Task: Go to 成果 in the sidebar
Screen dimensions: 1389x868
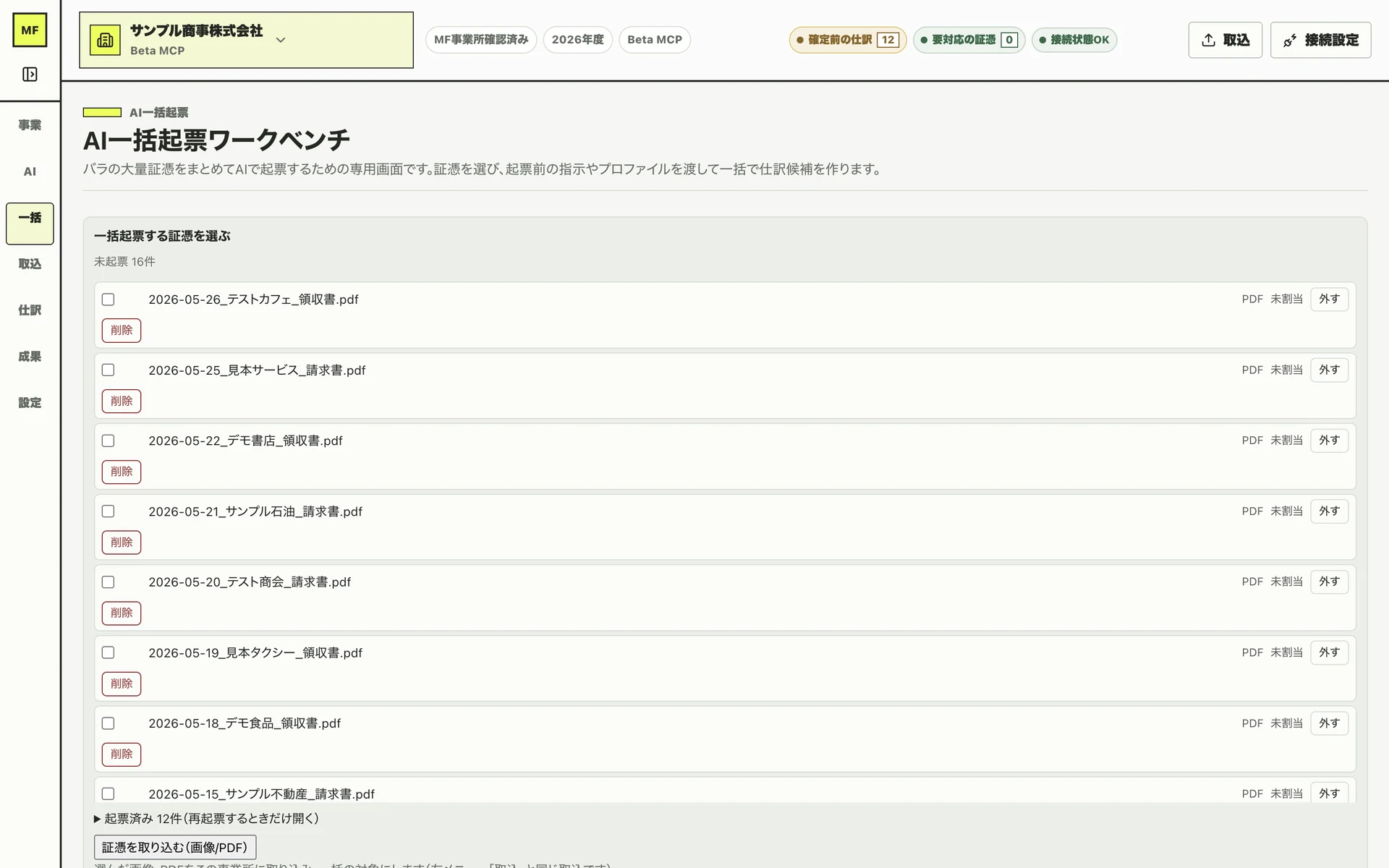Action: pyautogui.click(x=30, y=357)
